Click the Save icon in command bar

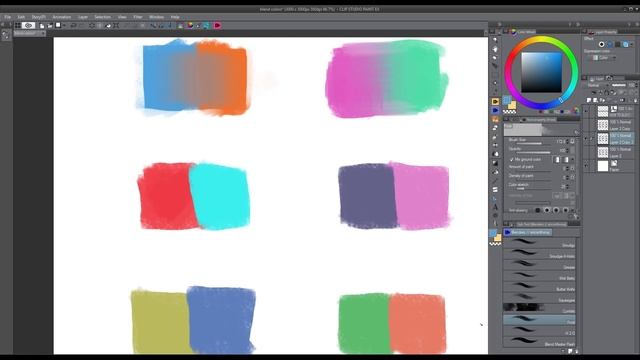(x=58, y=25)
